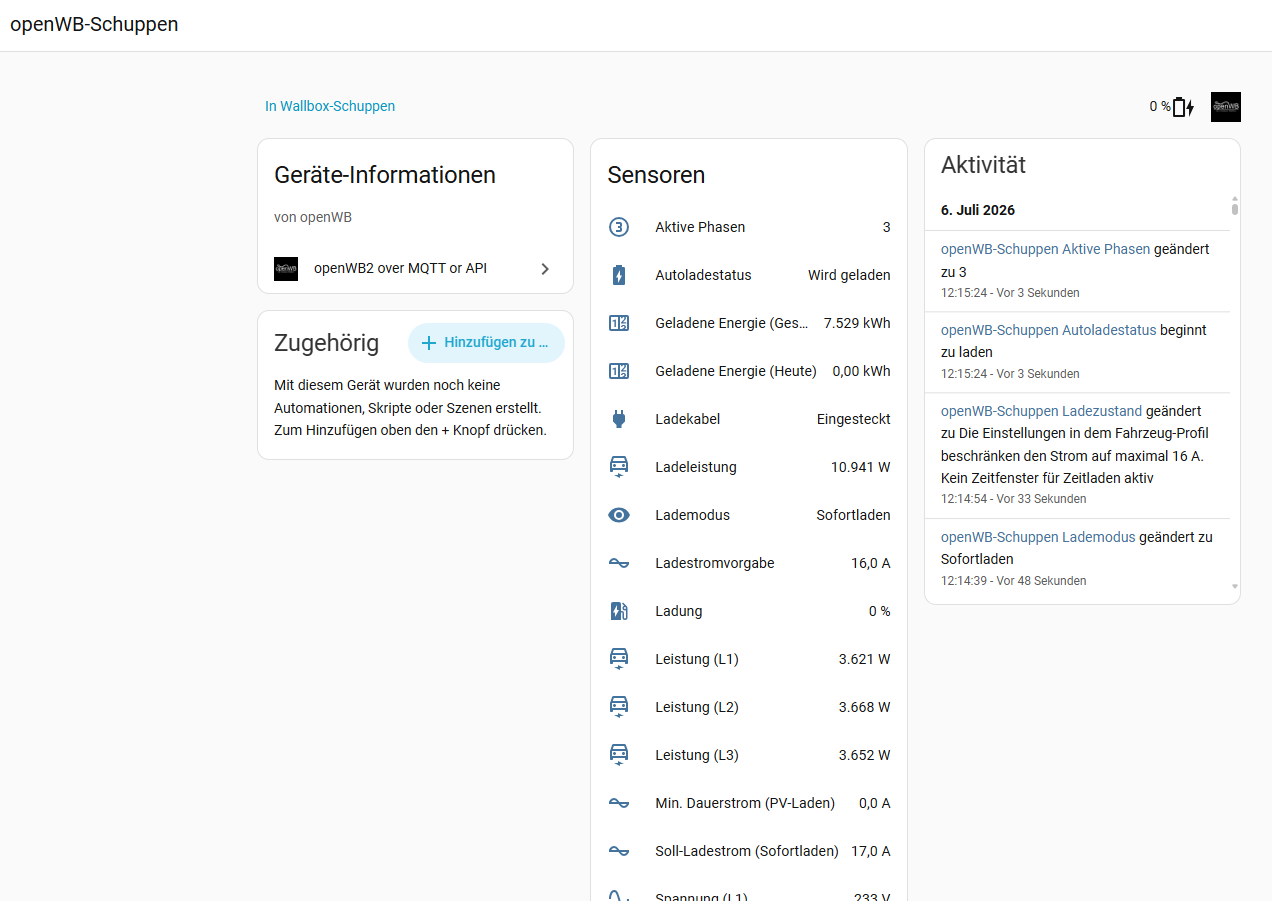This screenshot has height=901, width=1272.
Task: Open the In Wallbox-Schuppen area link
Action: tap(330, 106)
